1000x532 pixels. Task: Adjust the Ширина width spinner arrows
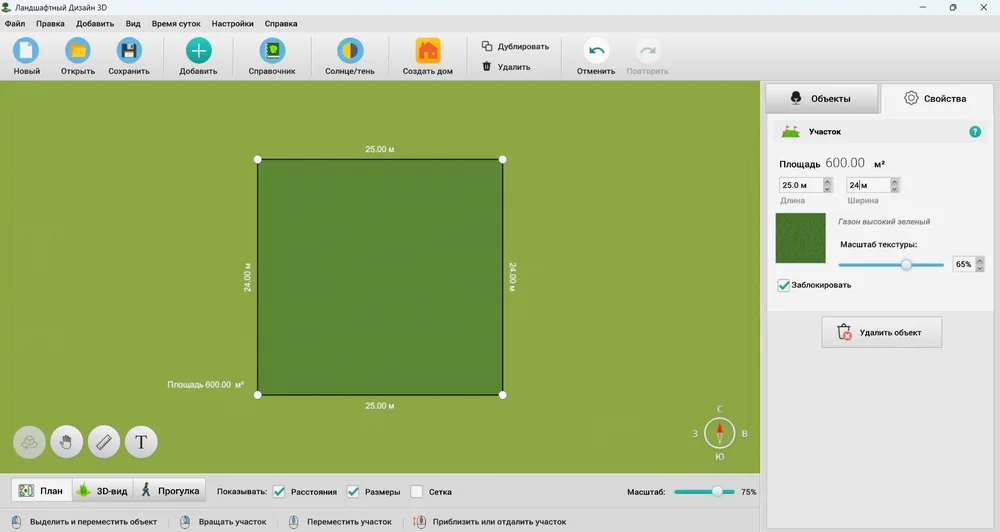(894, 185)
